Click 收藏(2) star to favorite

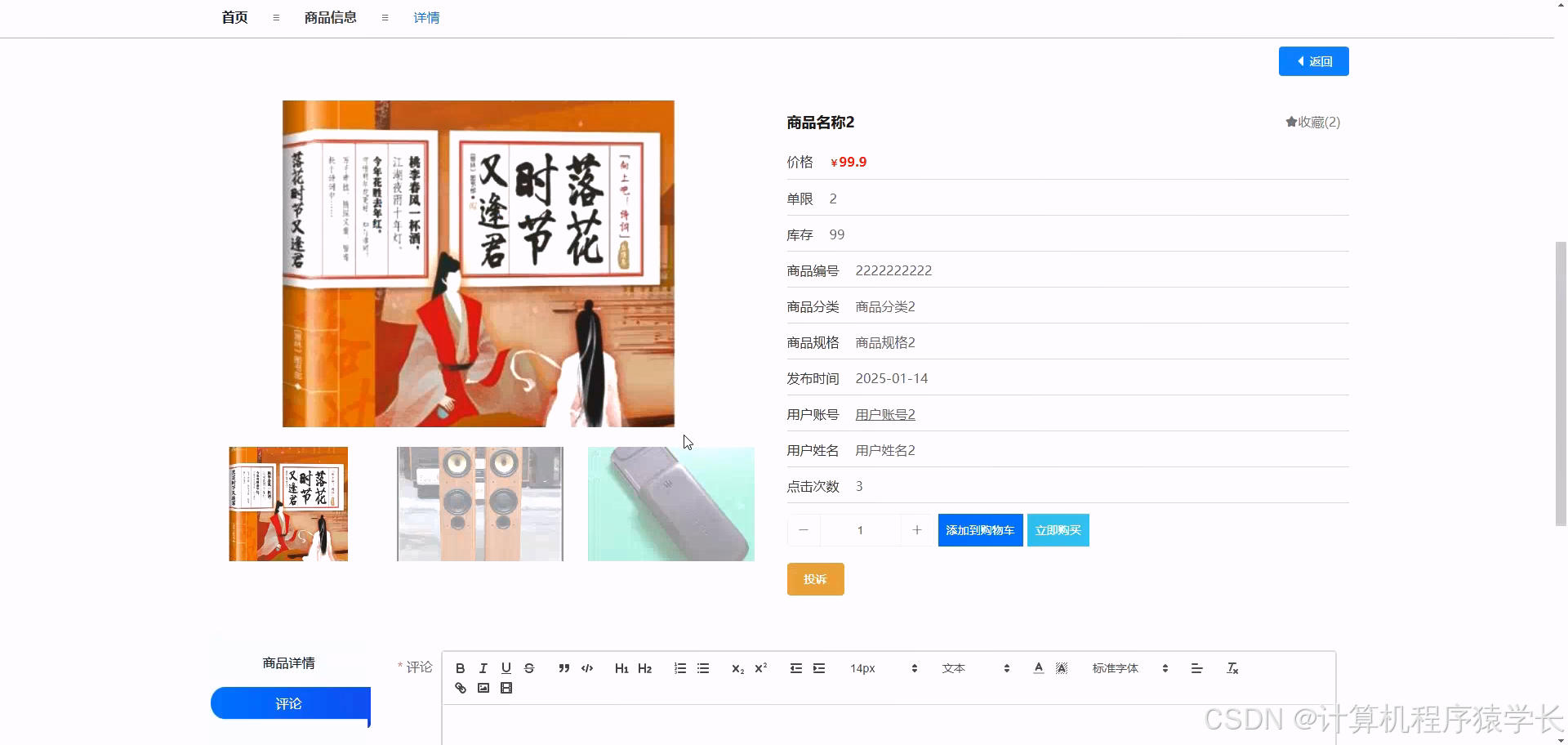pyautogui.click(x=1312, y=122)
